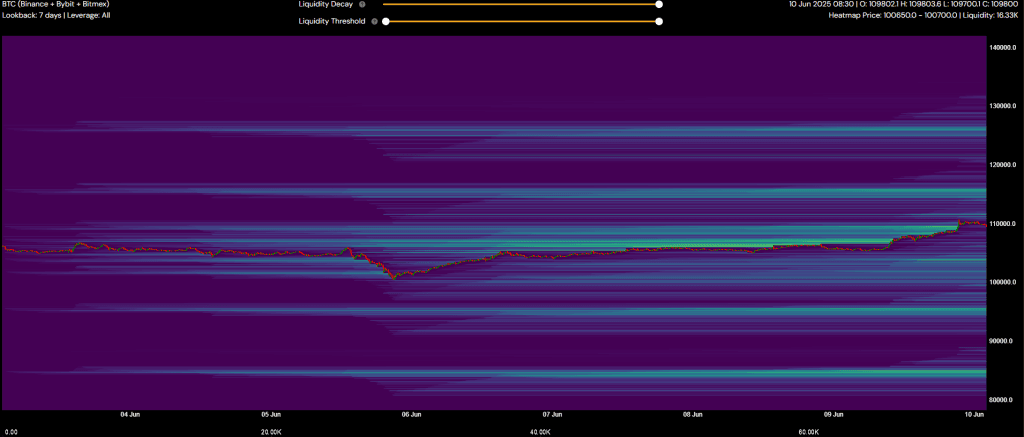This screenshot has height=437, width=1024.
Task: Click the 06 Jun date axis label
Action: pyautogui.click(x=411, y=414)
